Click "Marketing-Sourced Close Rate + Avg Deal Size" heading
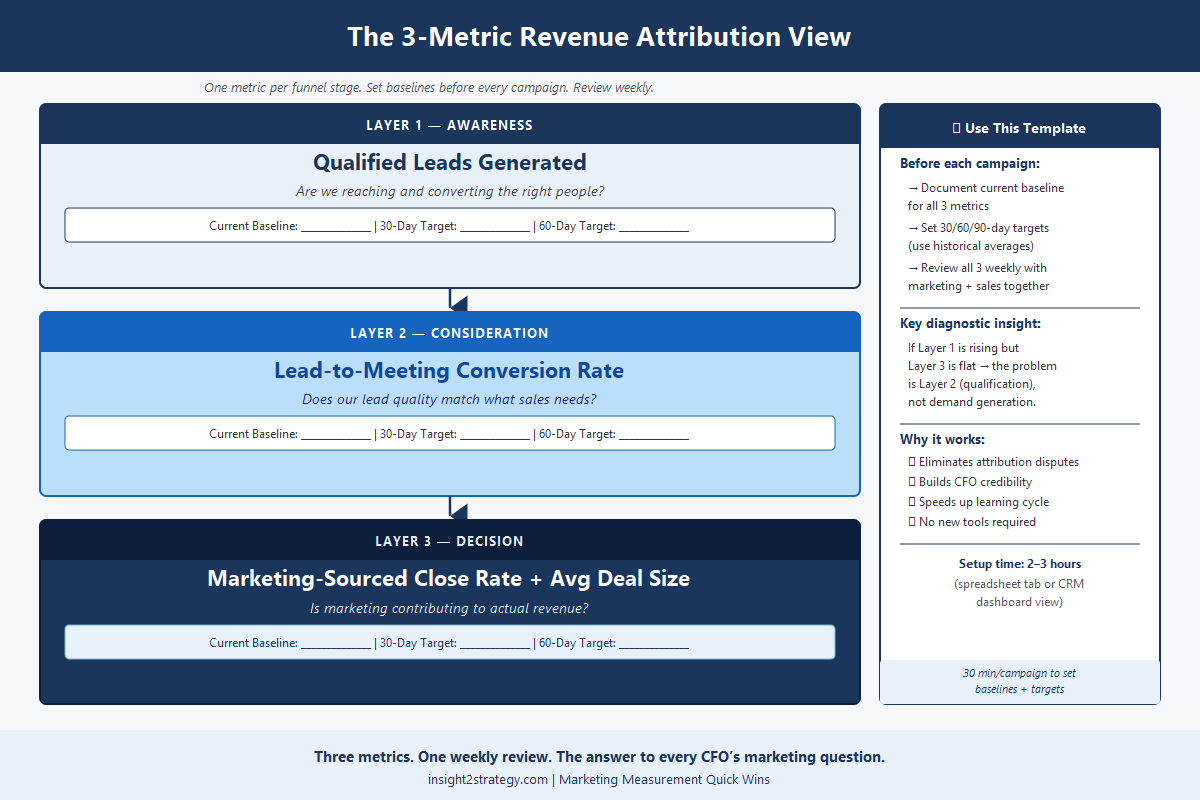 point(449,578)
